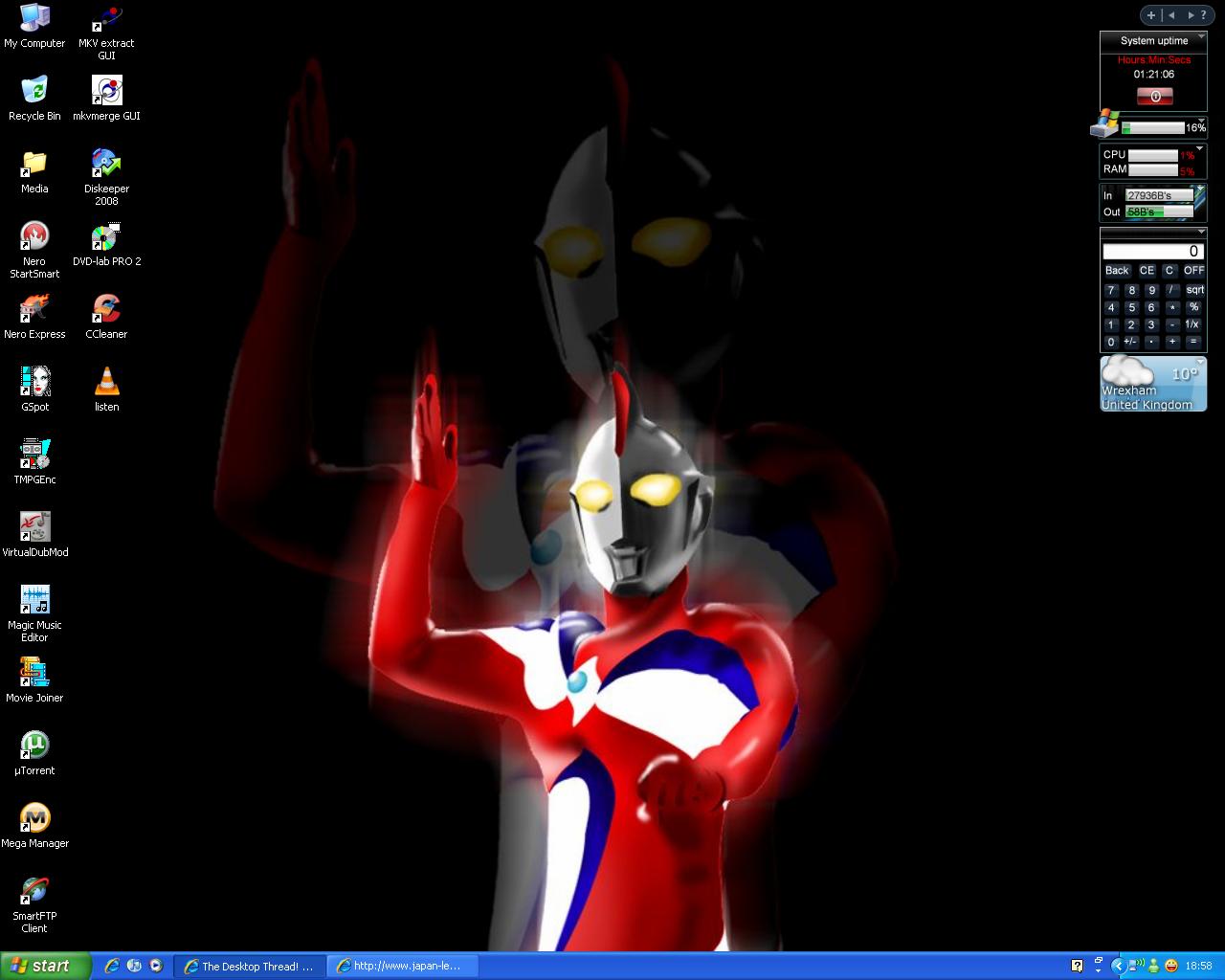Click calculator sqrt button
Viewport: 1225px width, 980px height.
pos(1195,290)
